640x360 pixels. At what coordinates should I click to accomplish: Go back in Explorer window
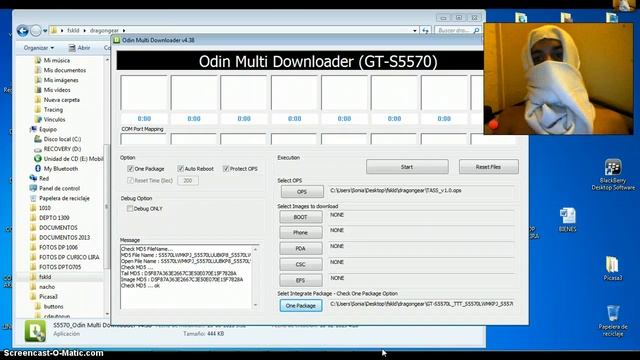(x=23, y=31)
